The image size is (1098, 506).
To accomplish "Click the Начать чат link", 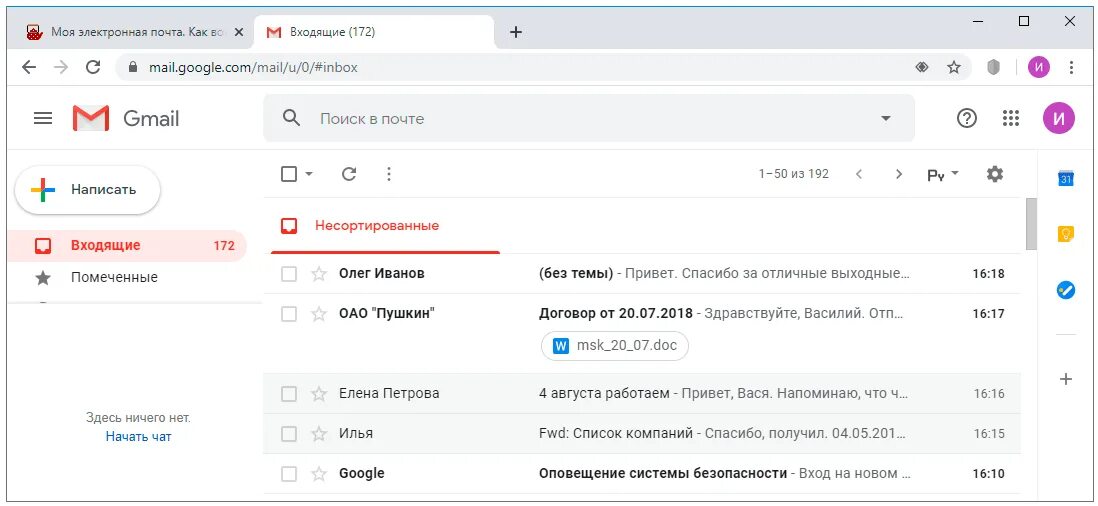I will pyautogui.click(x=138, y=437).
